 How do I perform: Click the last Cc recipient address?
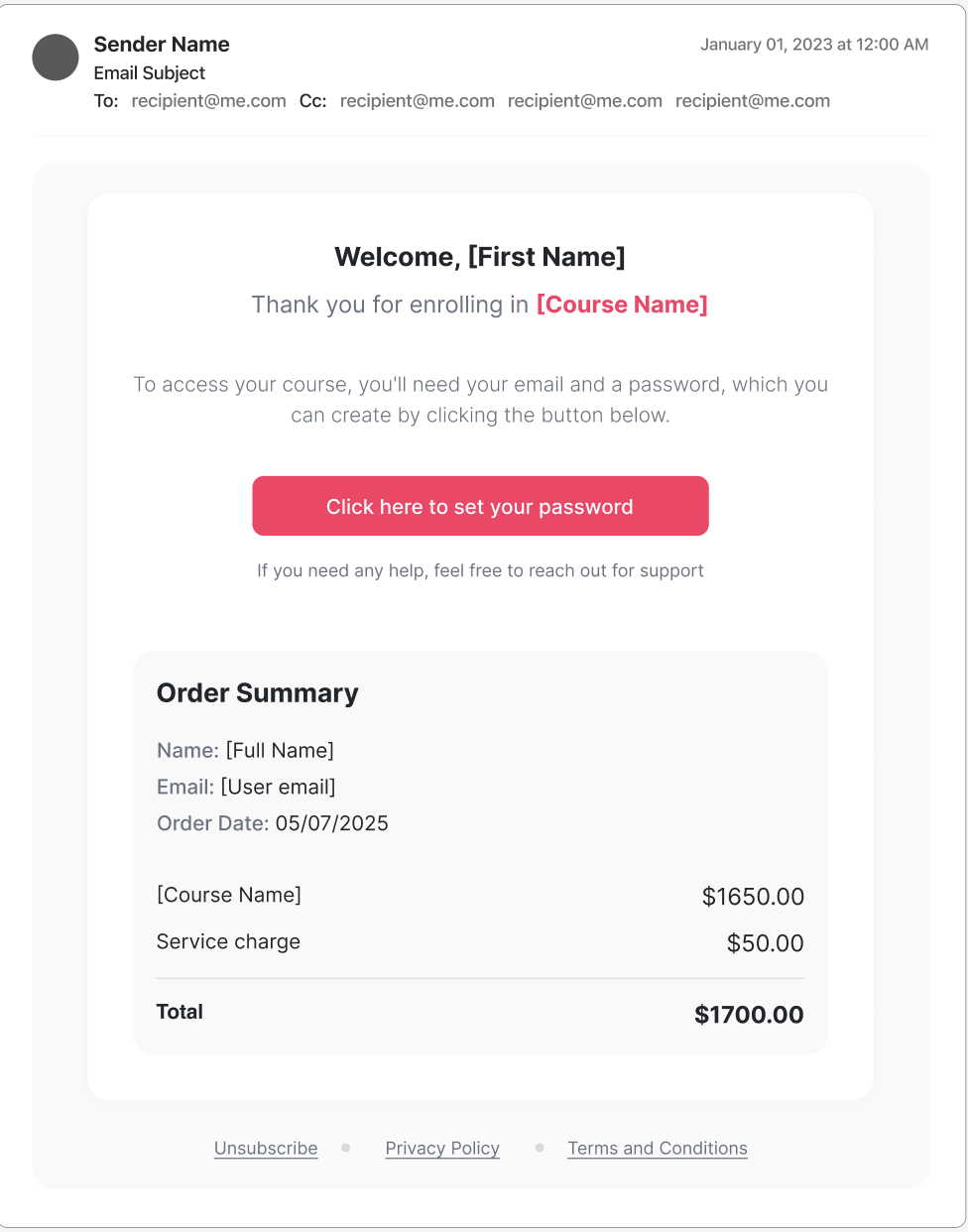[x=753, y=101]
